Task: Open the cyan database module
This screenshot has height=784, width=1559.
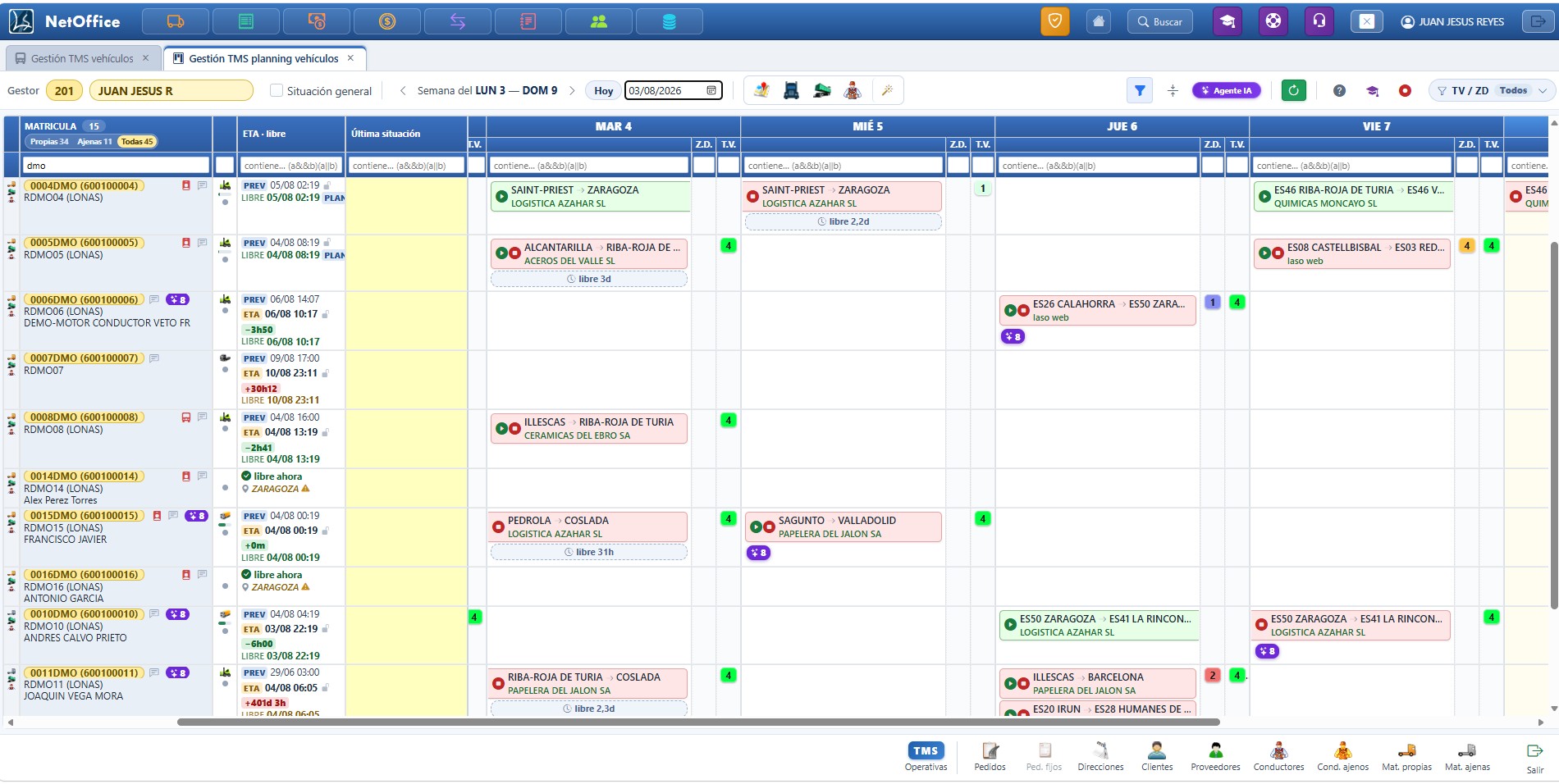Action: [x=670, y=21]
